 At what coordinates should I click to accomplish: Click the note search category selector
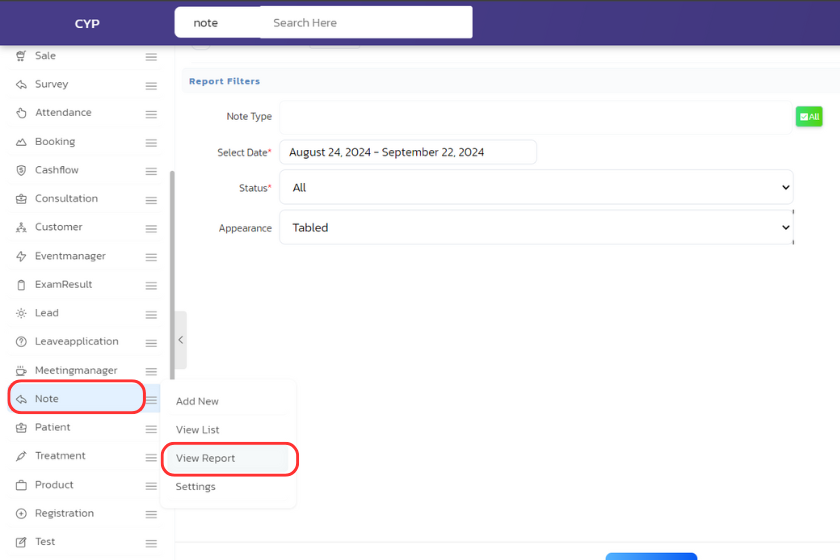218,23
